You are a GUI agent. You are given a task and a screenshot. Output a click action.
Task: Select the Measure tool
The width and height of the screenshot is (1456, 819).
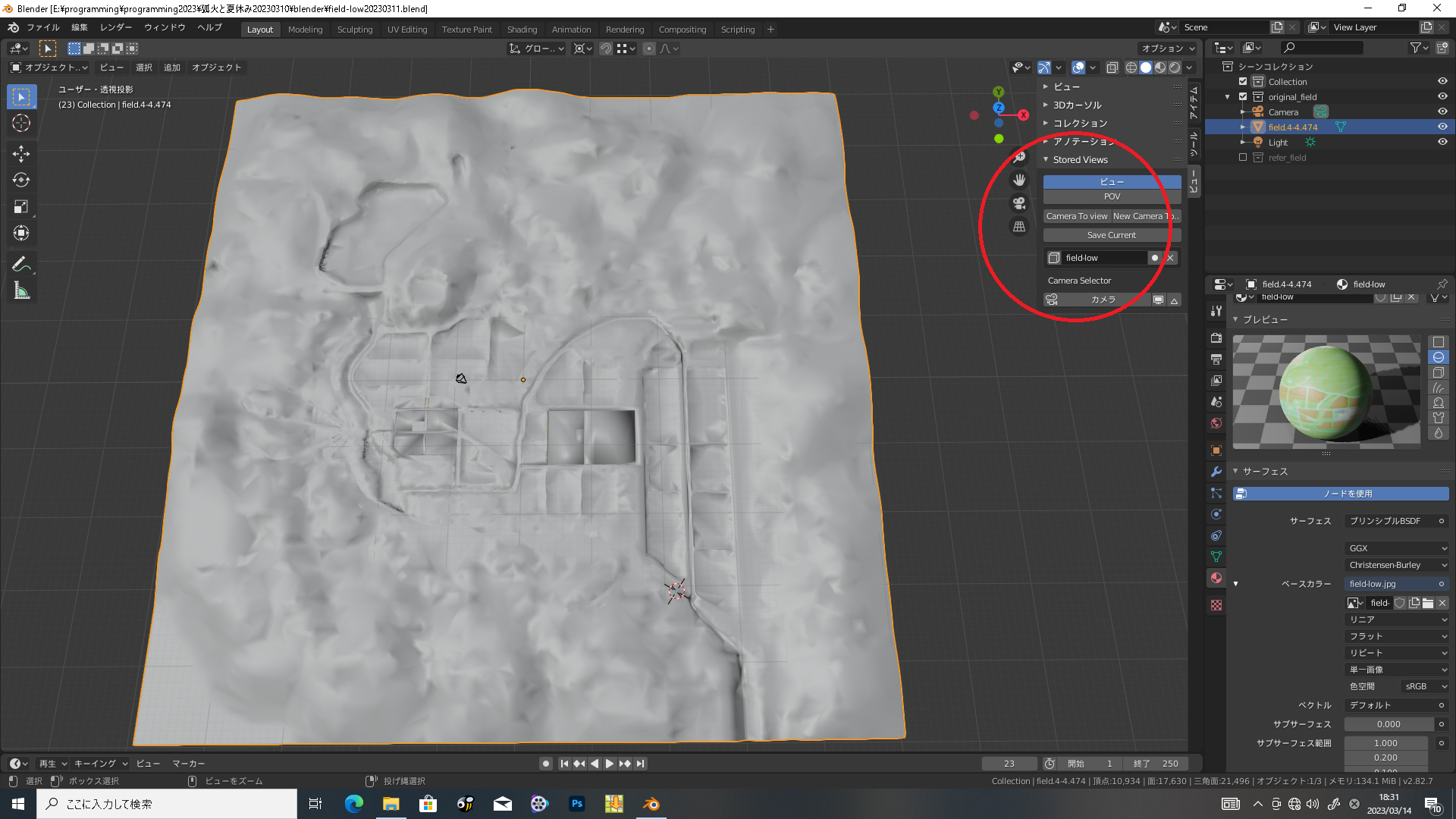pyautogui.click(x=21, y=291)
